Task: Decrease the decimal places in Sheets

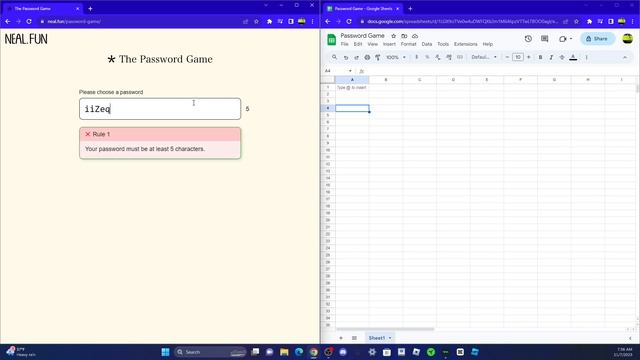Action: coord(438,57)
